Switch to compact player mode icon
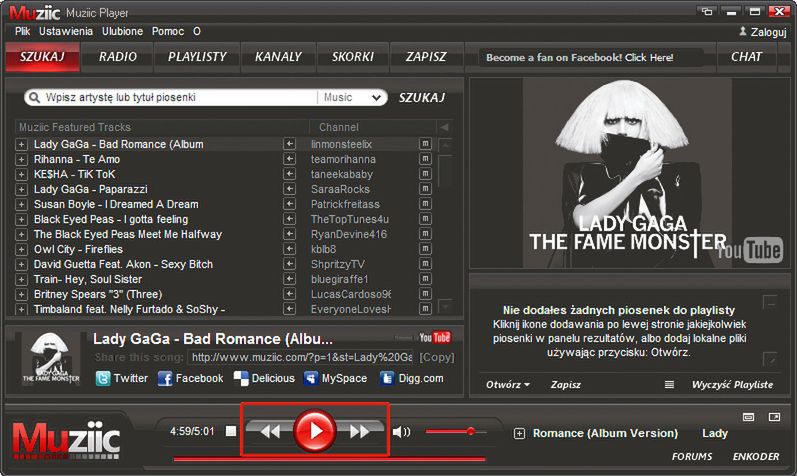 pyautogui.click(x=749, y=417)
